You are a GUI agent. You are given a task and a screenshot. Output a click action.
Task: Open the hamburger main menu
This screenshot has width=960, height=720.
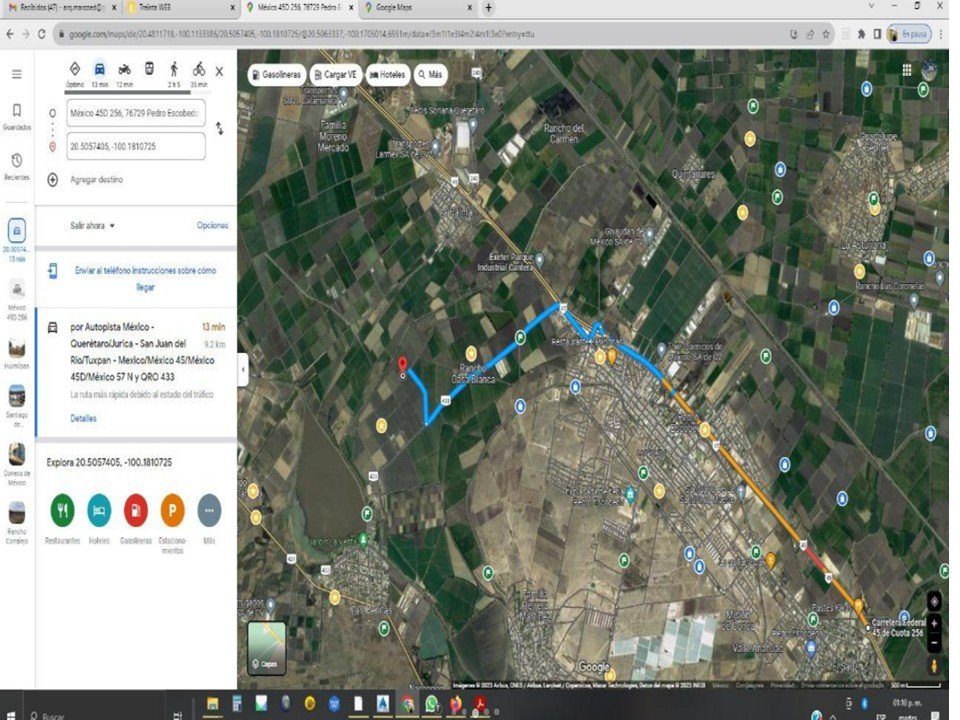click(17, 74)
